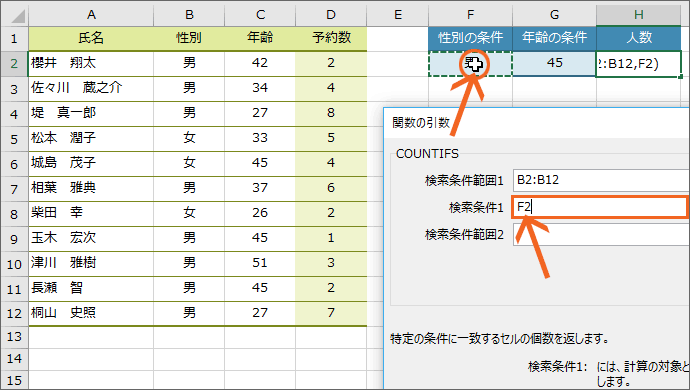Select cell with name 城島 茂子
This screenshot has width=690, height=390.
(91, 164)
